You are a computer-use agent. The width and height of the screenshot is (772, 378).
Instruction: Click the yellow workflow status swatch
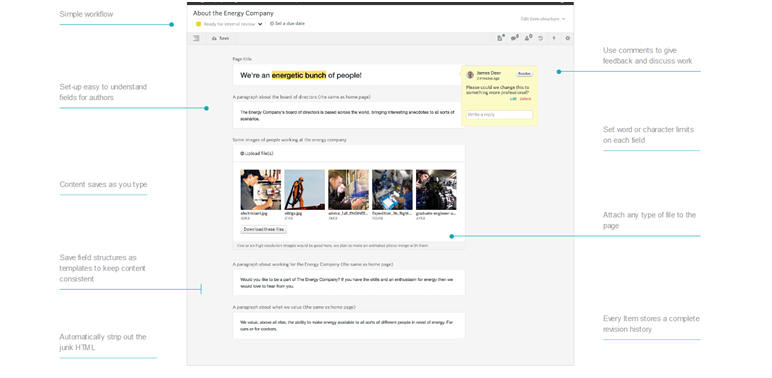[x=198, y=24]
